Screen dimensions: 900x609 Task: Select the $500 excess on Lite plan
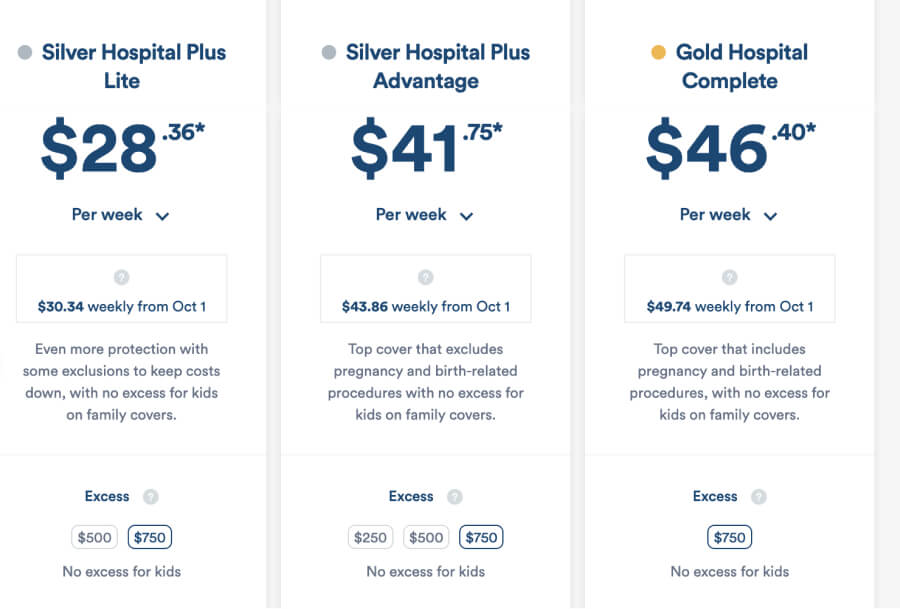(x=94, y=537)
